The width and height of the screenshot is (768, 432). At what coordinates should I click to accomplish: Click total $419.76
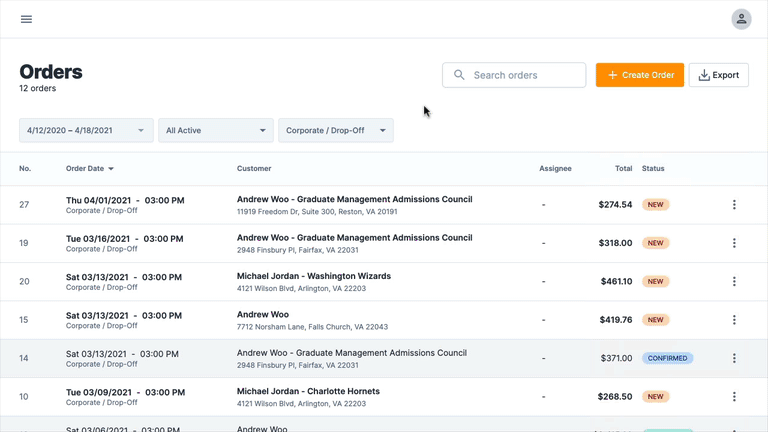point(616,320)
